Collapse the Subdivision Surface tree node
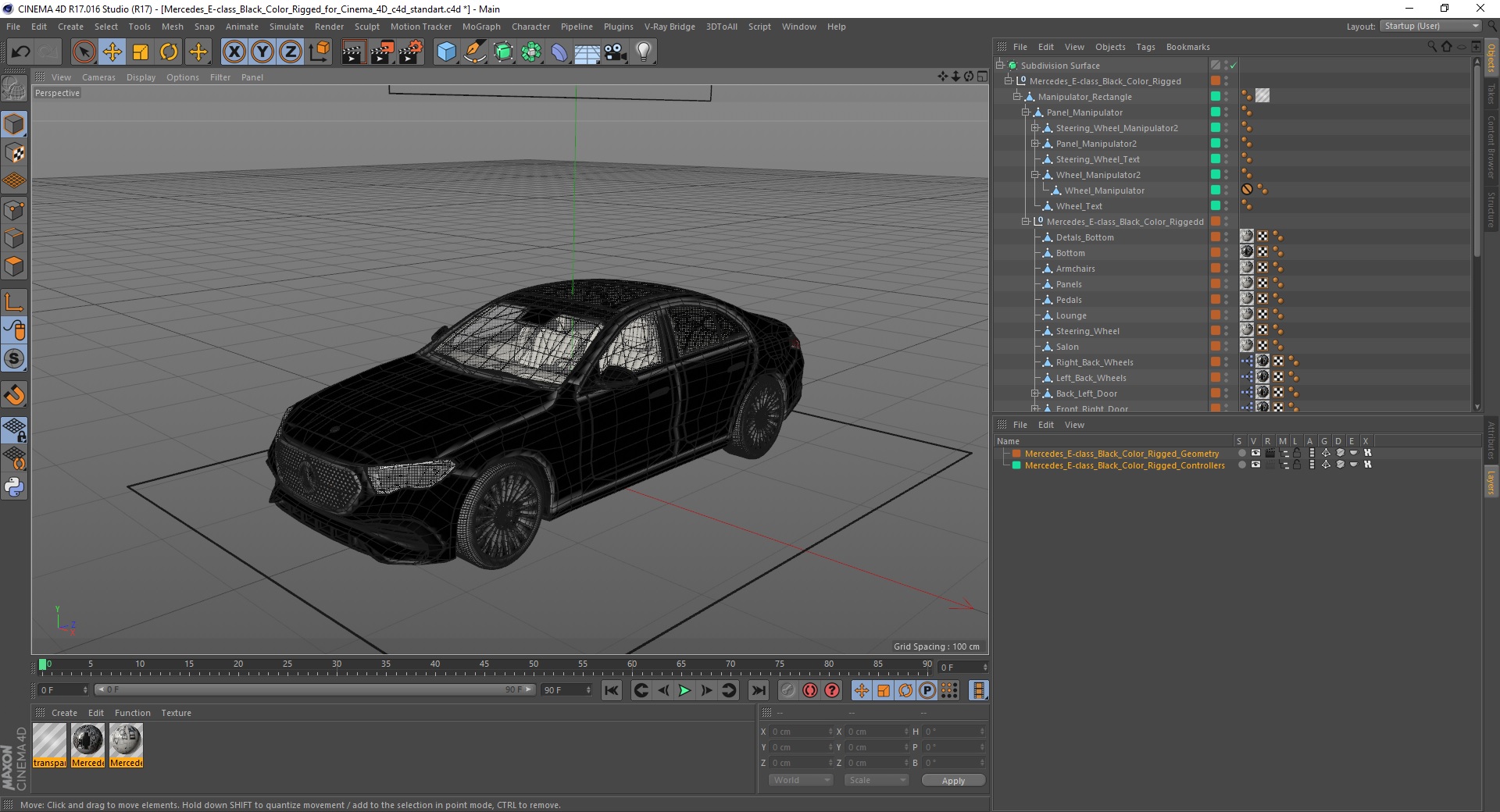 [x=999, y=66]
